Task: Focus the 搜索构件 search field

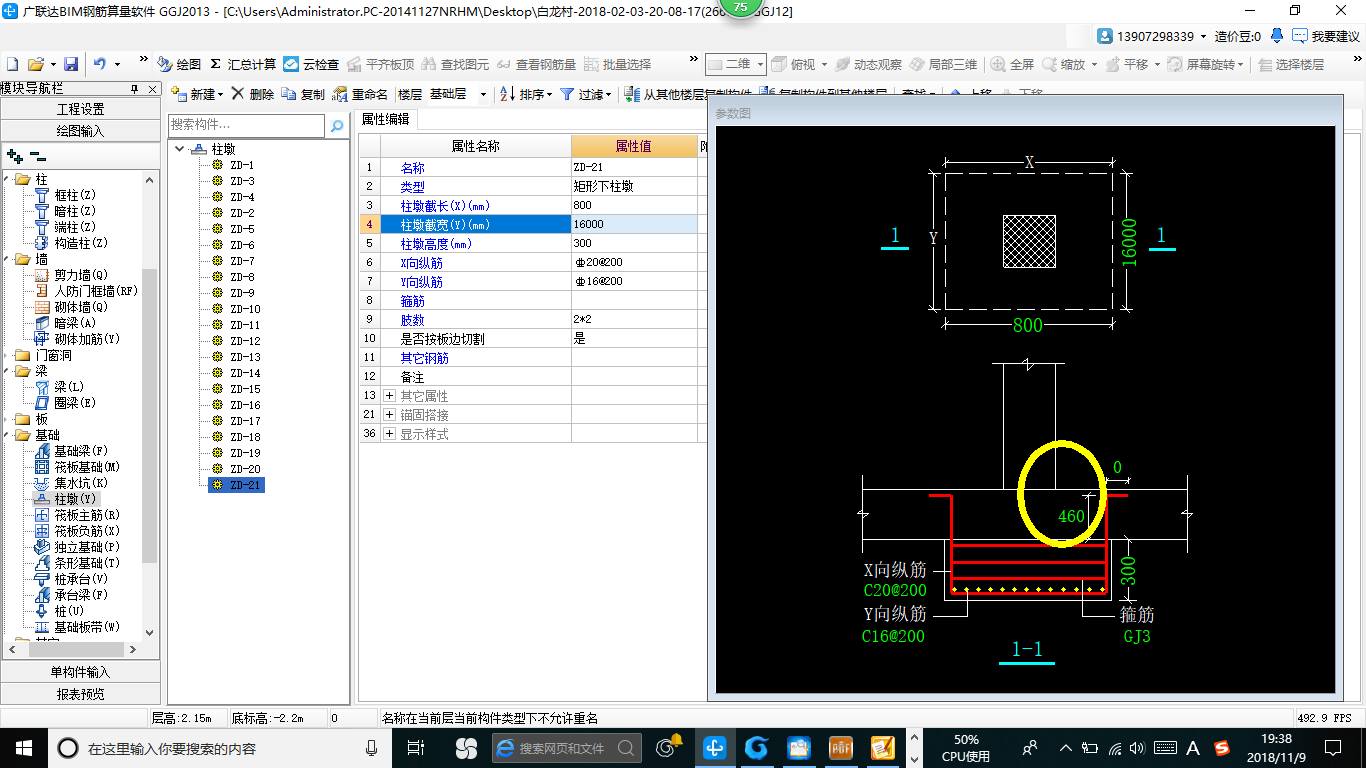Action: pos(246,125)
